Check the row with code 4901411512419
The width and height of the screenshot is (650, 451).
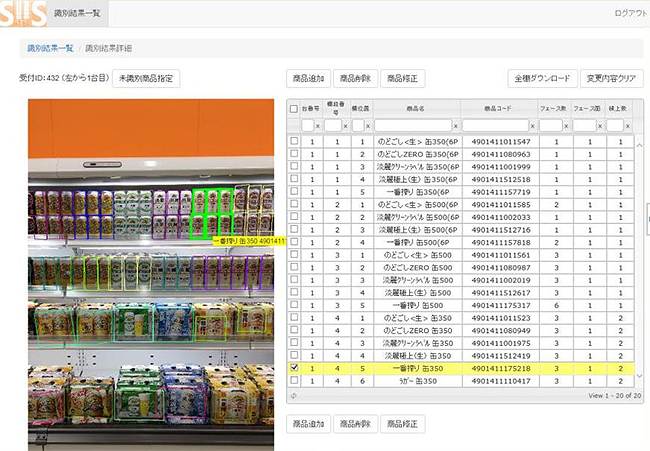(294, 355)
